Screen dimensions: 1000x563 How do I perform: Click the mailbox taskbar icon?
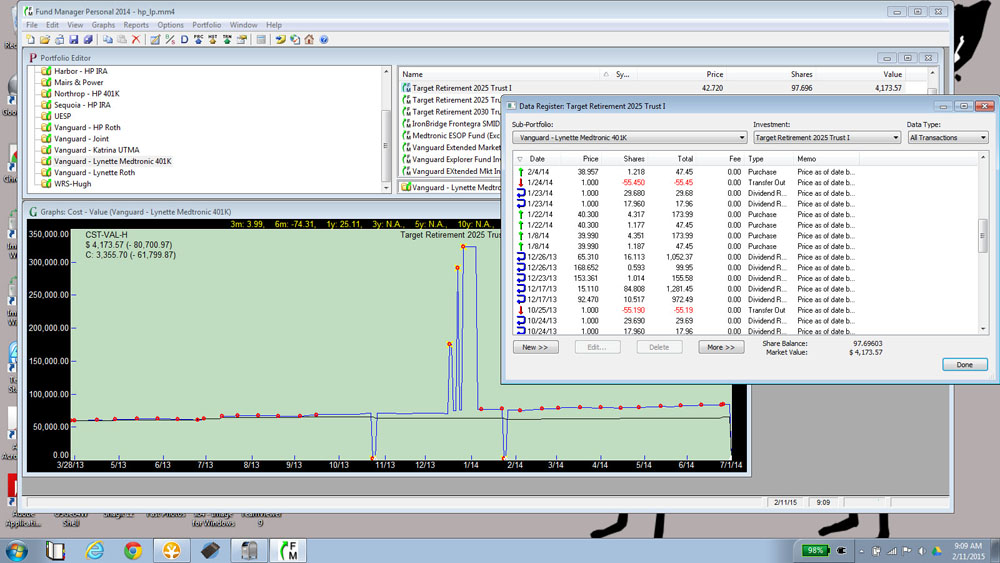(249, 550)
